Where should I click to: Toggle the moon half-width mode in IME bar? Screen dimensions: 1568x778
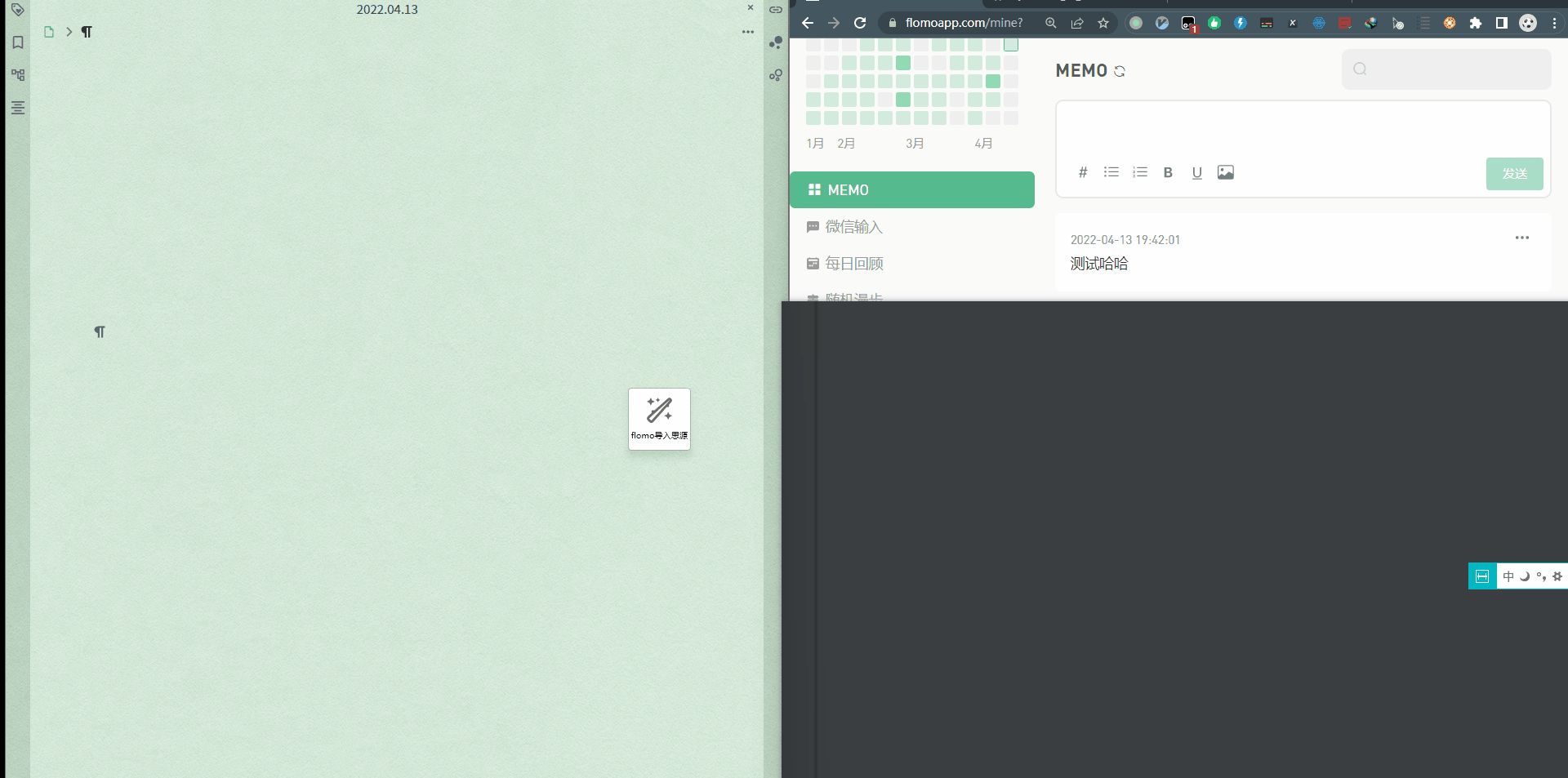[x=1525, y=576]
